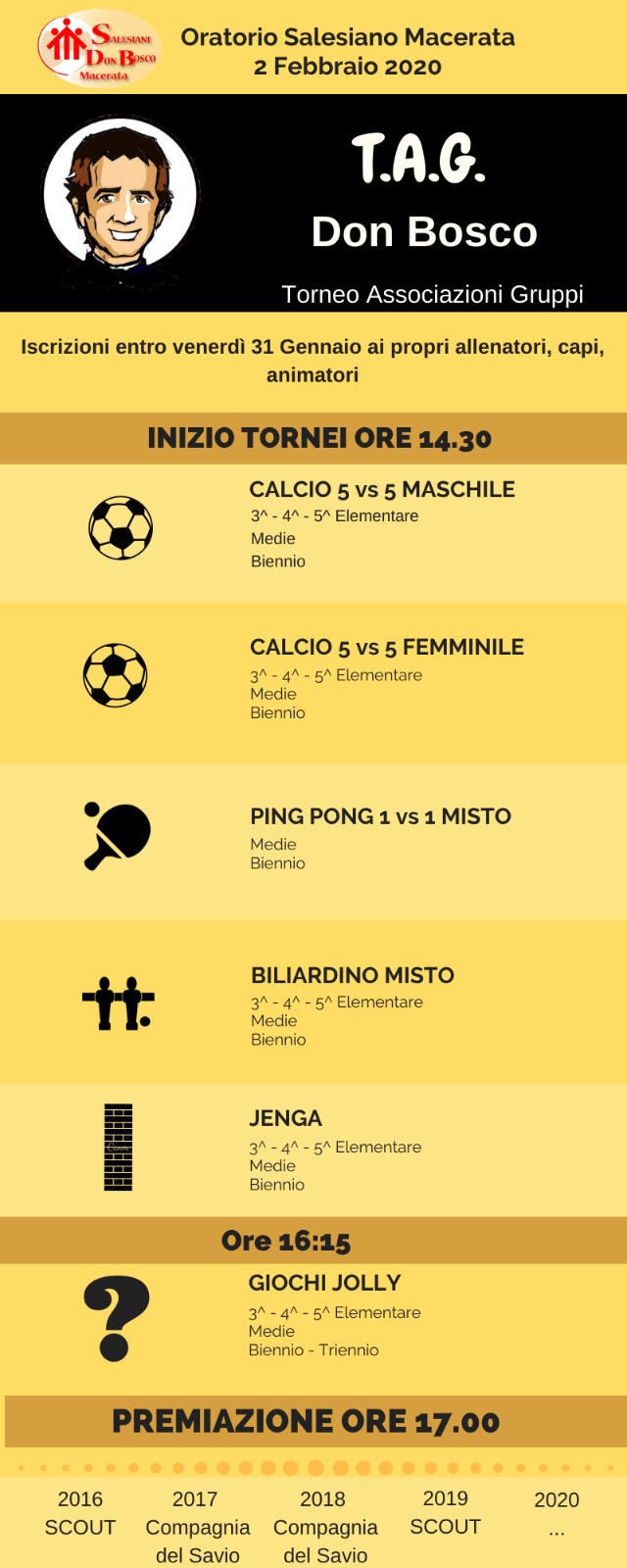The image size is (627, 1568).
Task: Click the INIZIO TORNEI ORE 14.30 banner
Action: [x=313, y=438]
